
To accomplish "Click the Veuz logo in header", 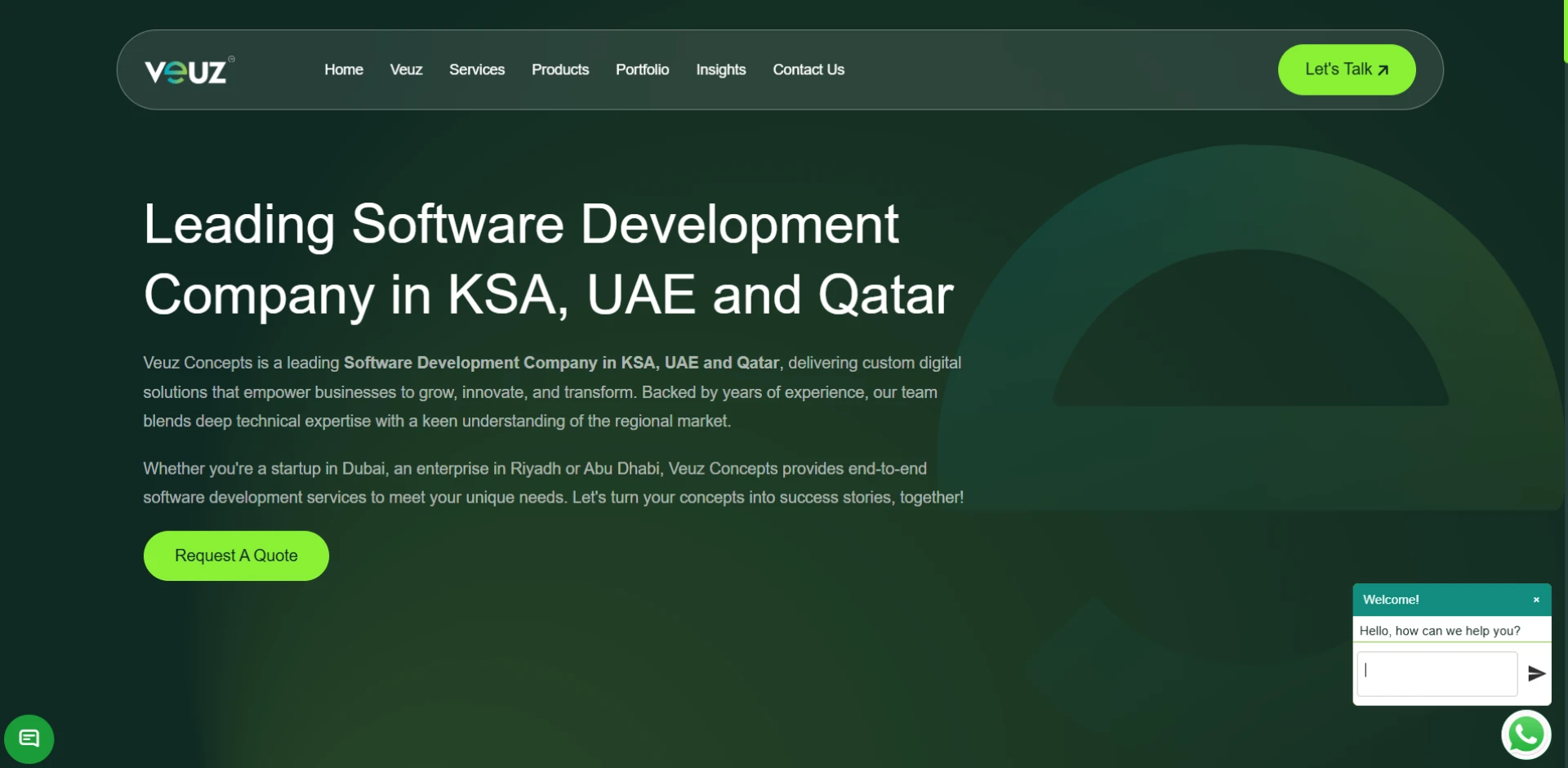I will (189, 70).
